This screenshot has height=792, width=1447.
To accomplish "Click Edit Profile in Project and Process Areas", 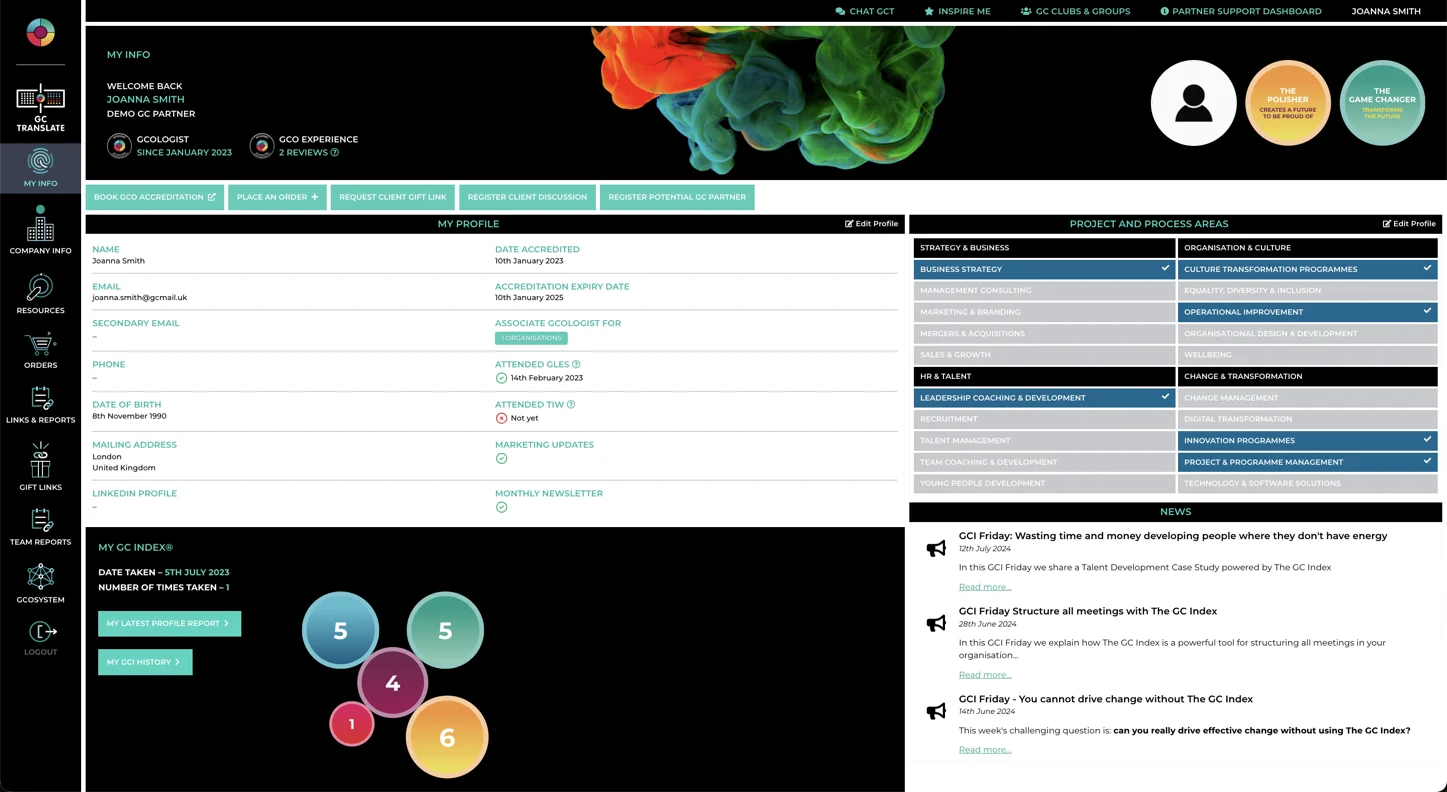I will click(1409, 224).
